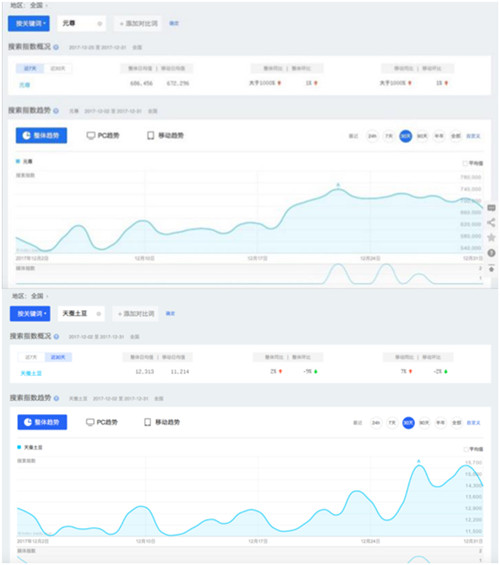Click the feedback comment icon on right edge

tap(491, 208)
